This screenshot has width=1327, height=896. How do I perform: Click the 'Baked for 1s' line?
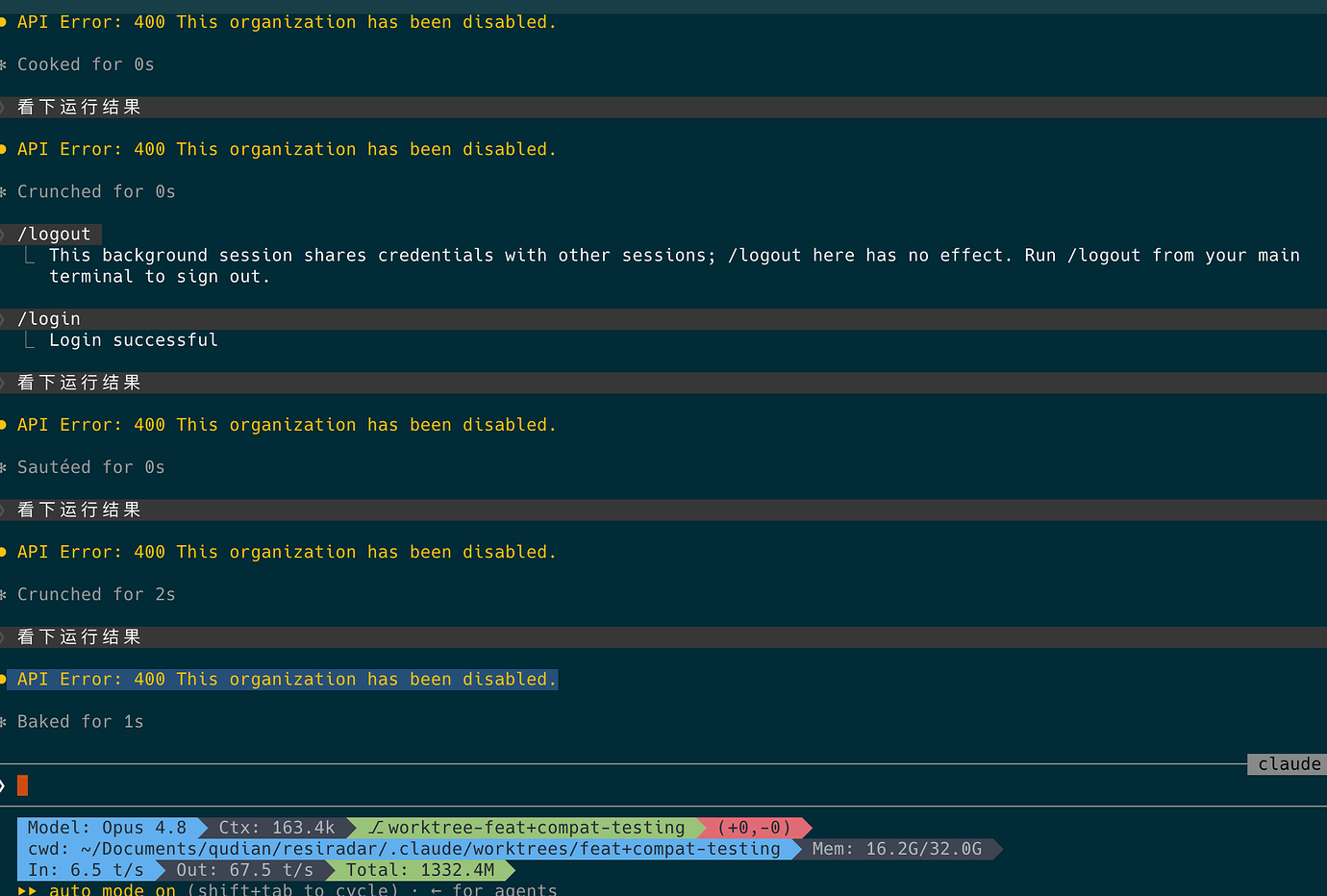[80, 722]
